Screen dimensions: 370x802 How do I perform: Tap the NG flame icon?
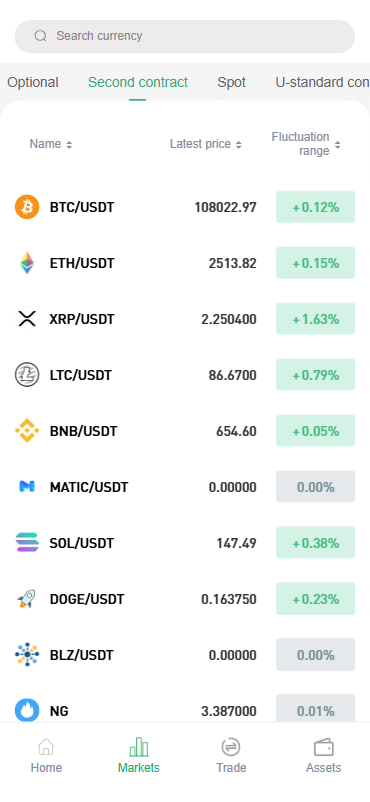pos(27,711)
